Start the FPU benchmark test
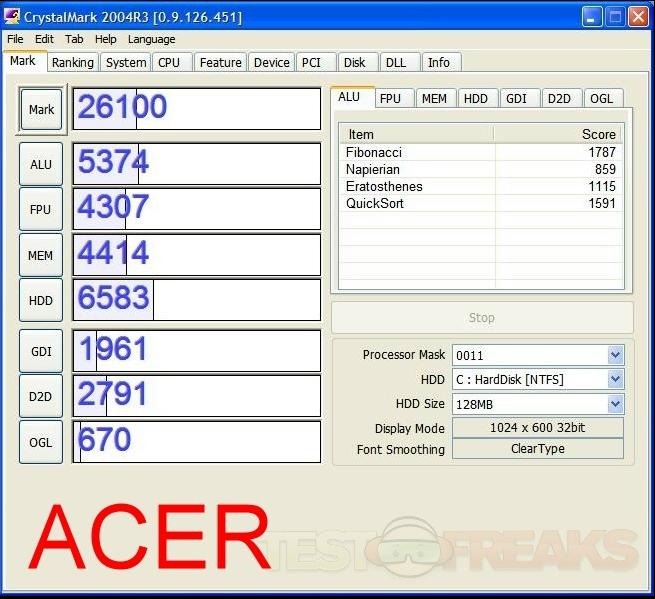 click(41, 210)
